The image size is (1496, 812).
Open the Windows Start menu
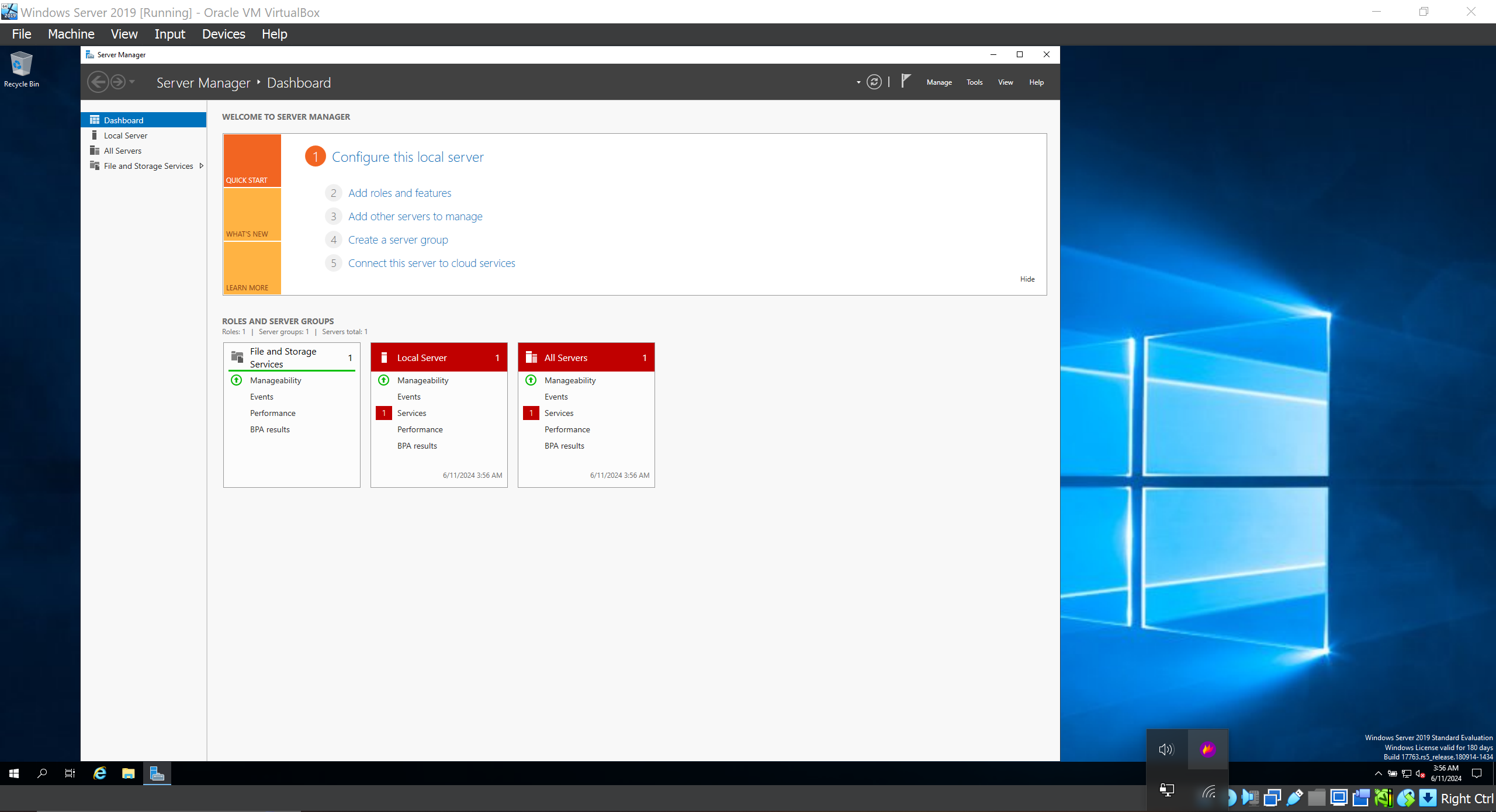14,773
